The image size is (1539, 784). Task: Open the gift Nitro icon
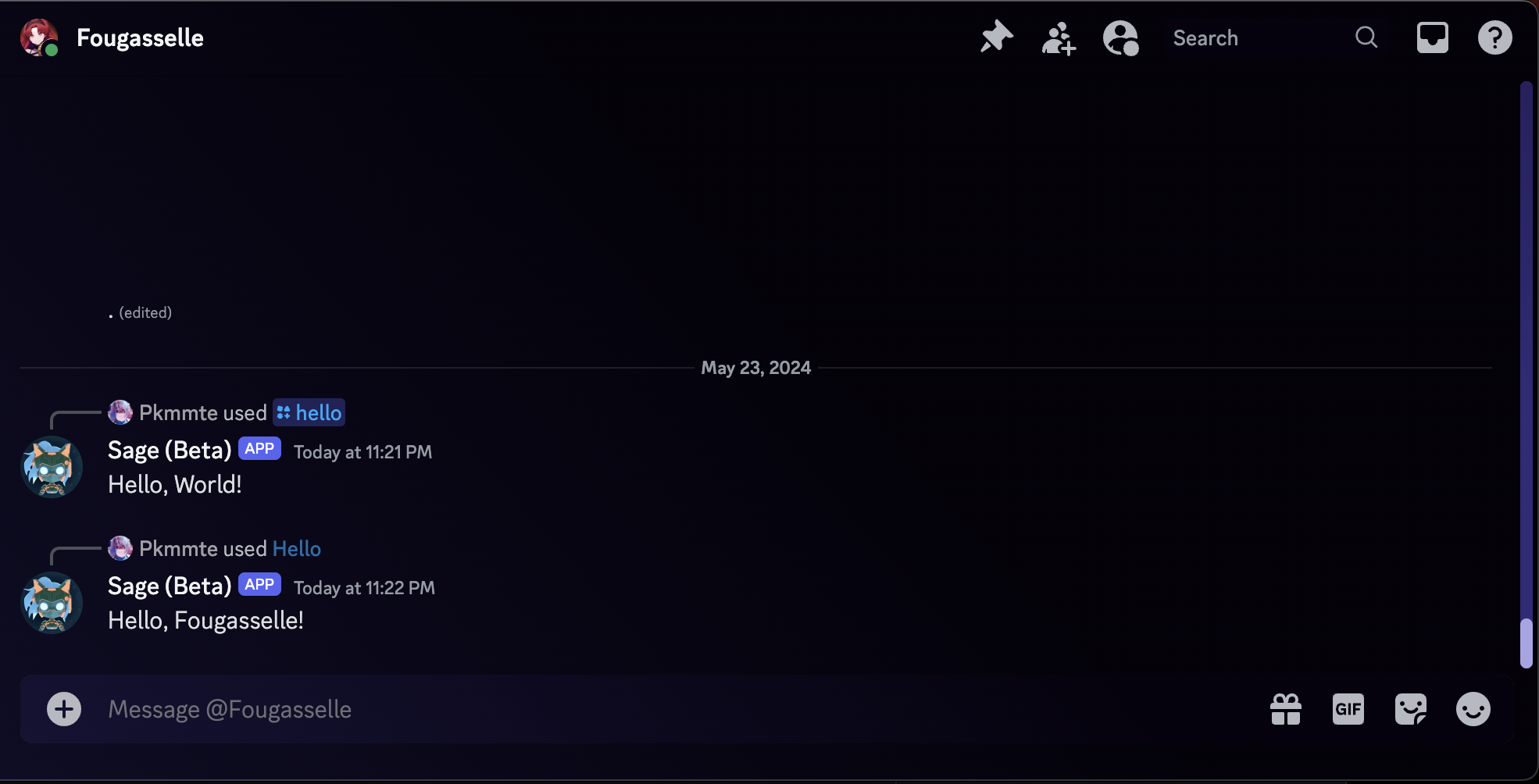pyautogui.click(x=1286, y=709)
